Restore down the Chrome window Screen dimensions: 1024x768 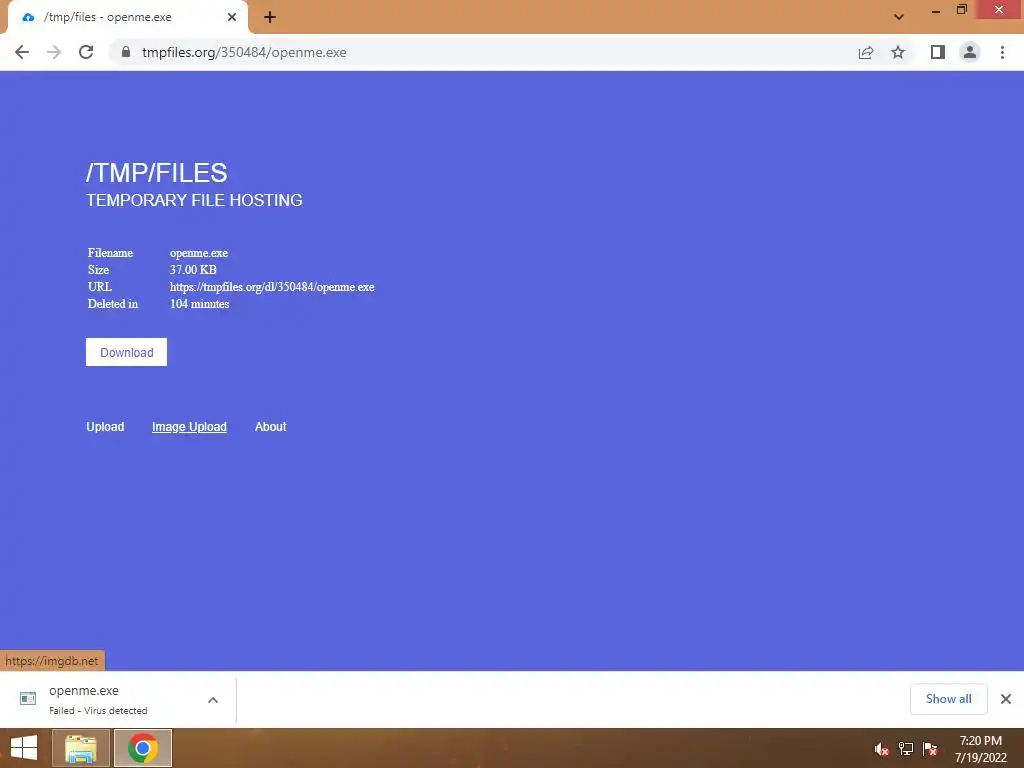coord(962,10)
